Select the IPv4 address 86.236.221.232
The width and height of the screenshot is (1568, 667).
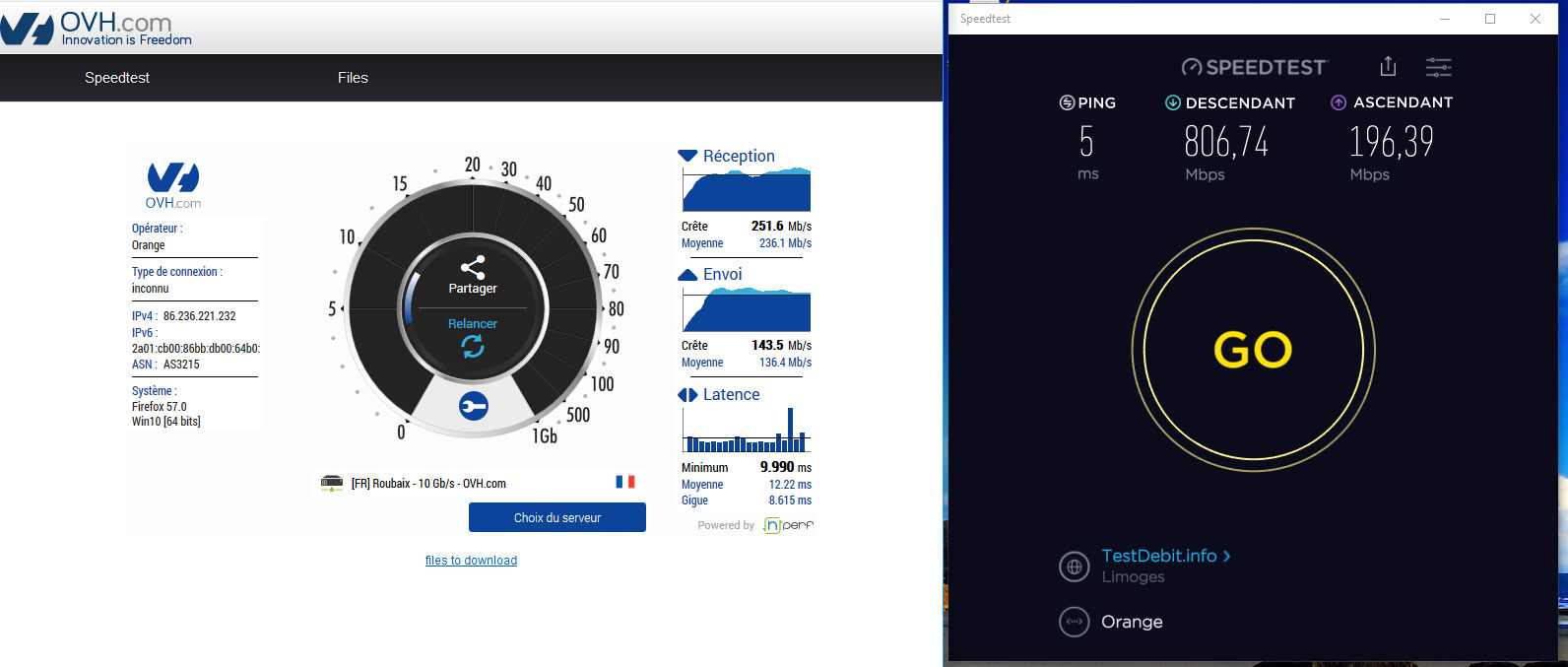coord(199,316)
